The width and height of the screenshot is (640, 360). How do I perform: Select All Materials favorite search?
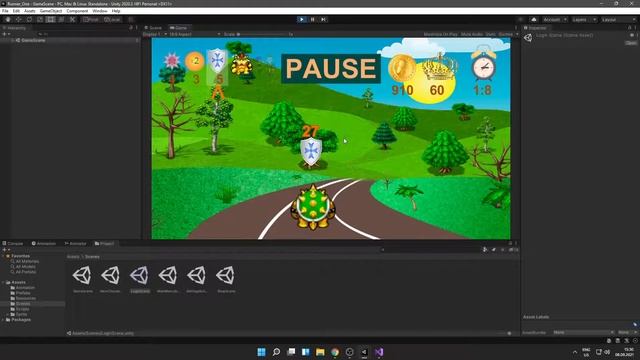[27, 261]
